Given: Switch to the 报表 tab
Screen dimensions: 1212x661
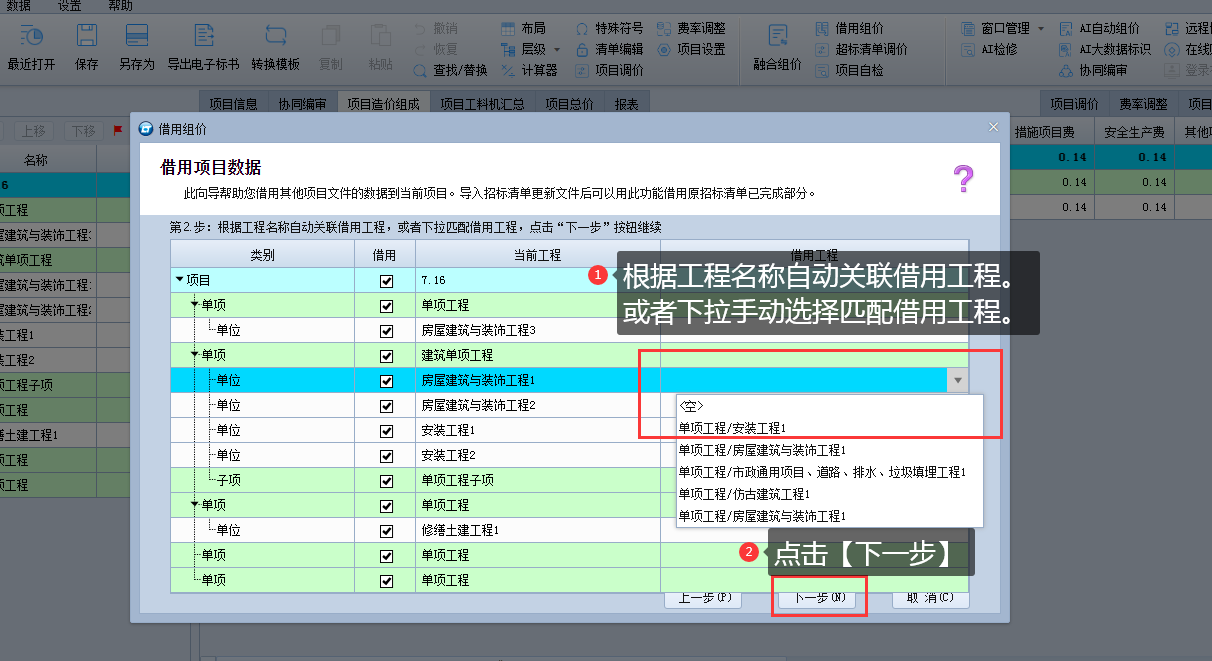Looking at the screenshot, I should (x=627, y=104).
